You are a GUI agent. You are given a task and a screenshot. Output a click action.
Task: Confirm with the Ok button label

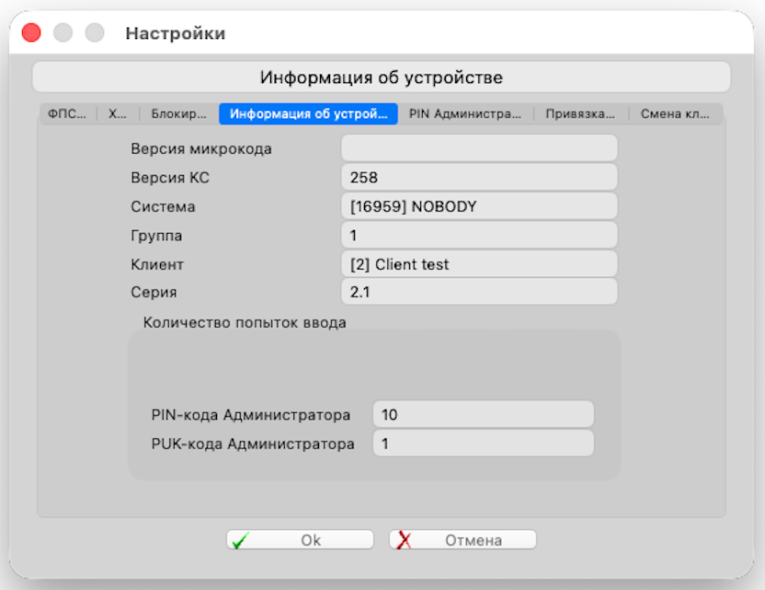pyautogui.click(x=311, y=540)
